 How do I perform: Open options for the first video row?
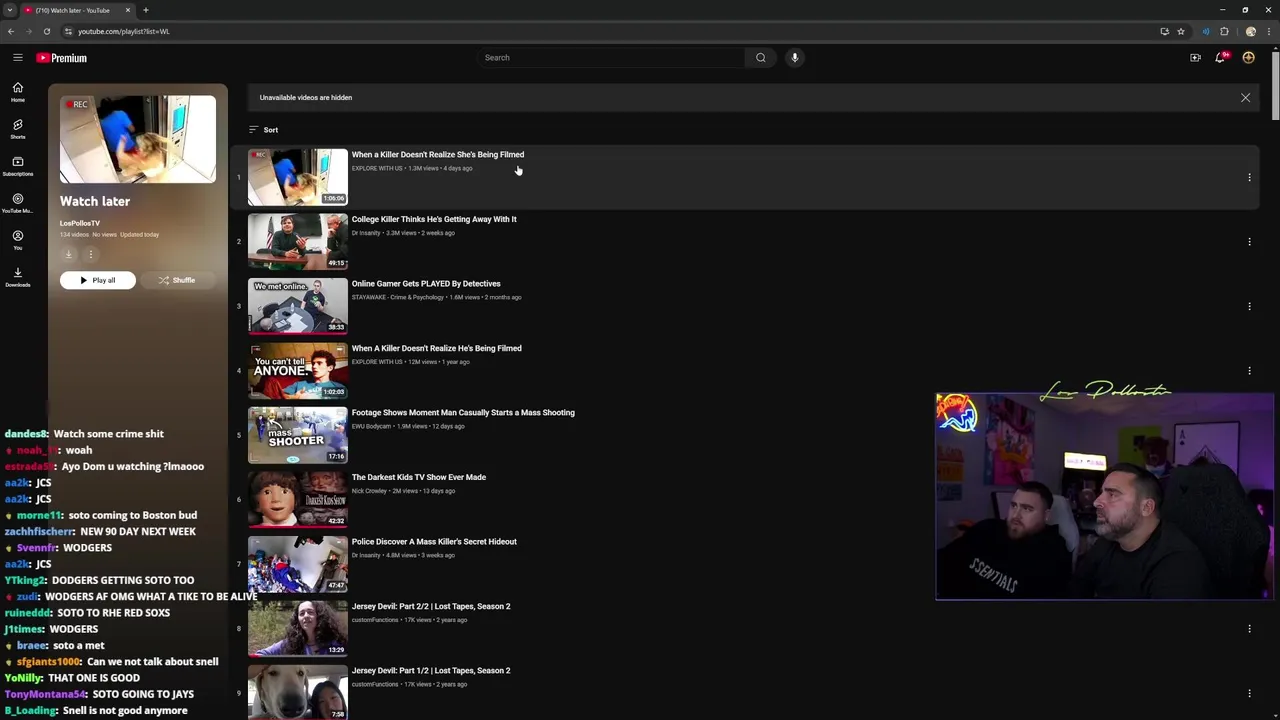[1249, 177]
